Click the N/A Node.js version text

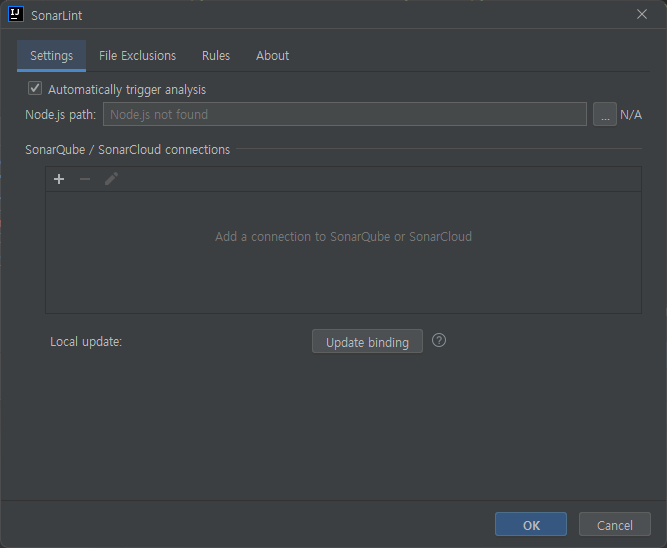click(631, 114)
